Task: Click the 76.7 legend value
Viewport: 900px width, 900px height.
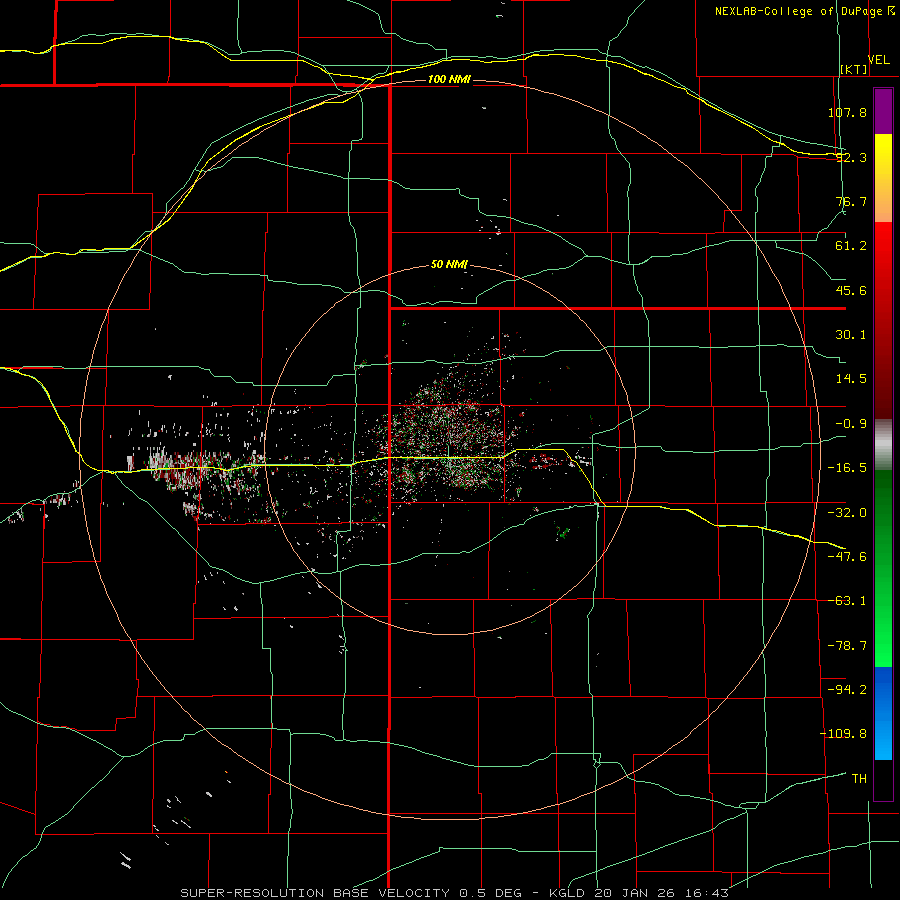Action: (851, 201)
